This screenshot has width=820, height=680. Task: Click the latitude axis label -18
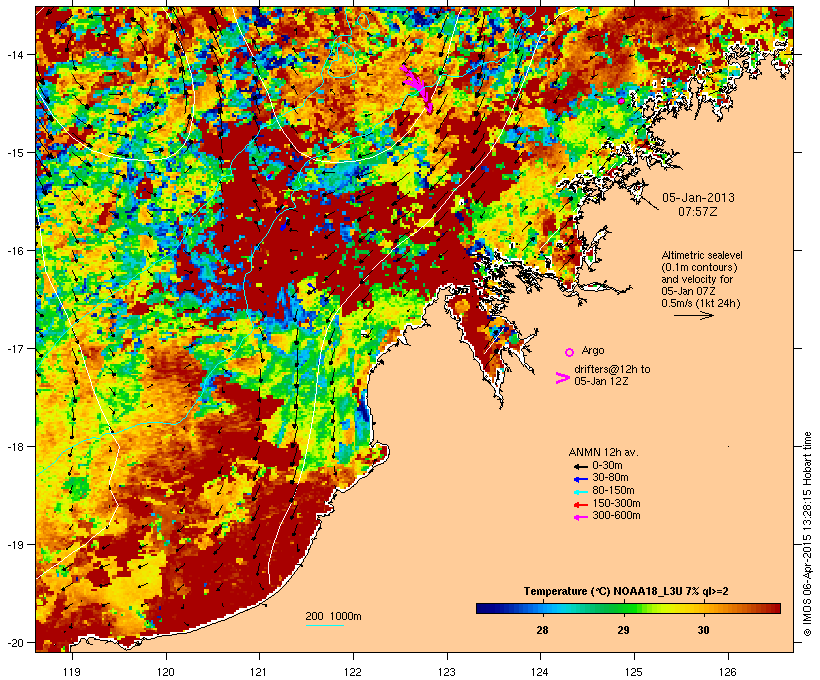point(15,446)
